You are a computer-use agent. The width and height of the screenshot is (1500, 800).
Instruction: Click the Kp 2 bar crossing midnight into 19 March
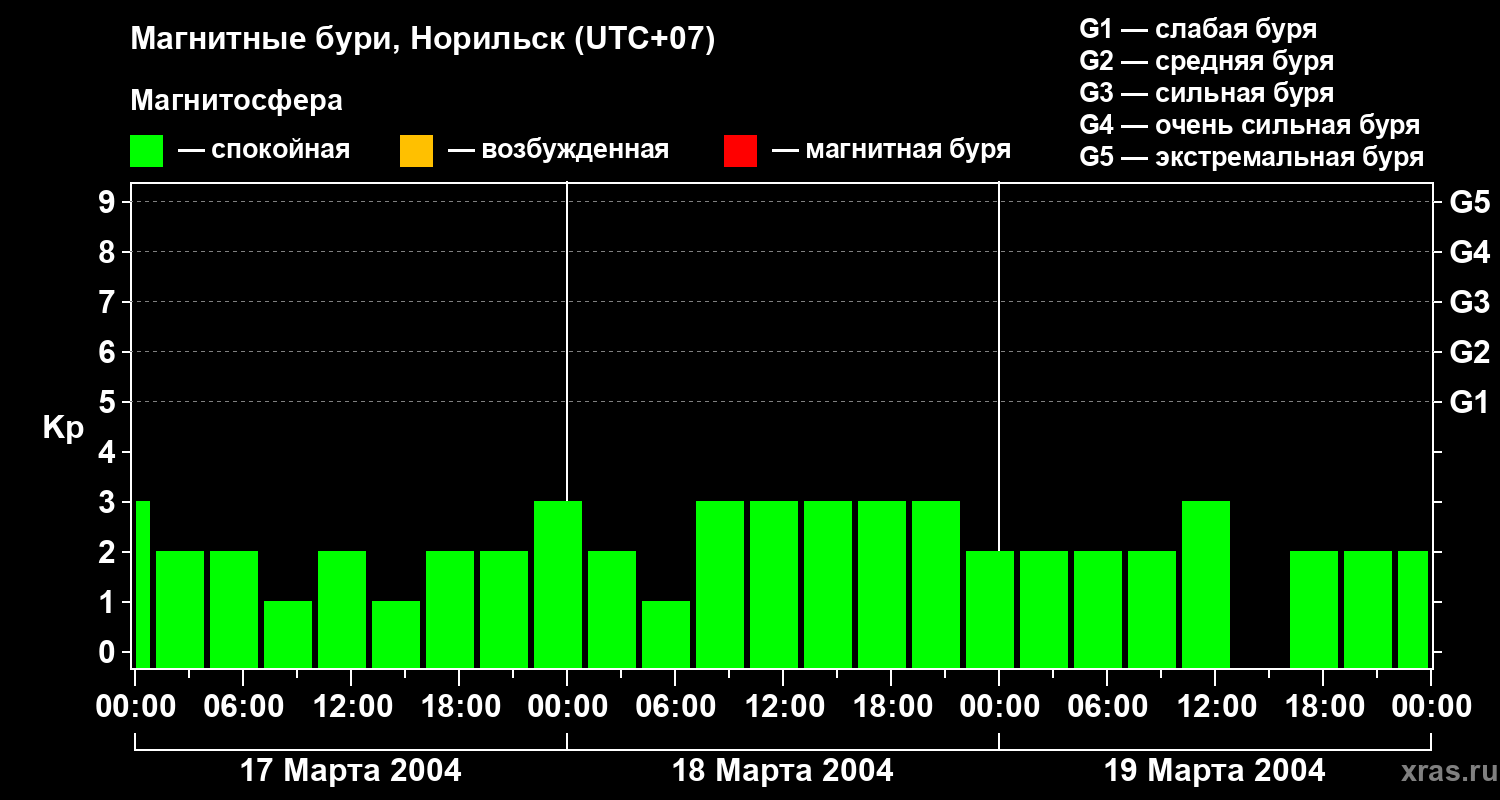(990, 609)
